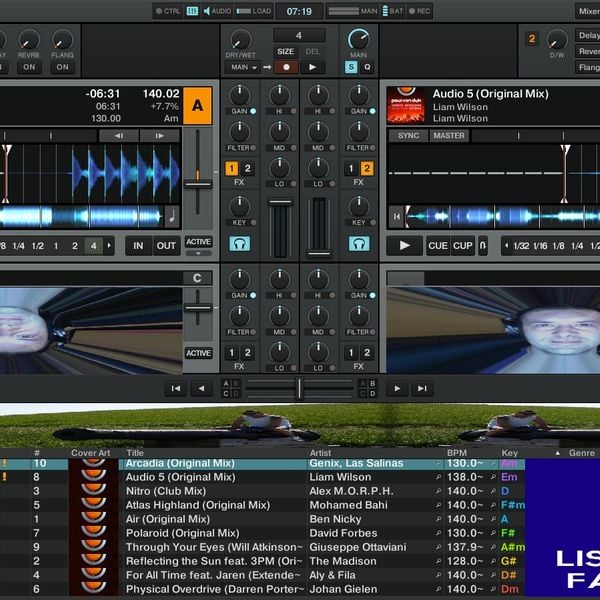600x600 pixels.
Task: Click the Deck A letter badge
Action: [197, 105]
